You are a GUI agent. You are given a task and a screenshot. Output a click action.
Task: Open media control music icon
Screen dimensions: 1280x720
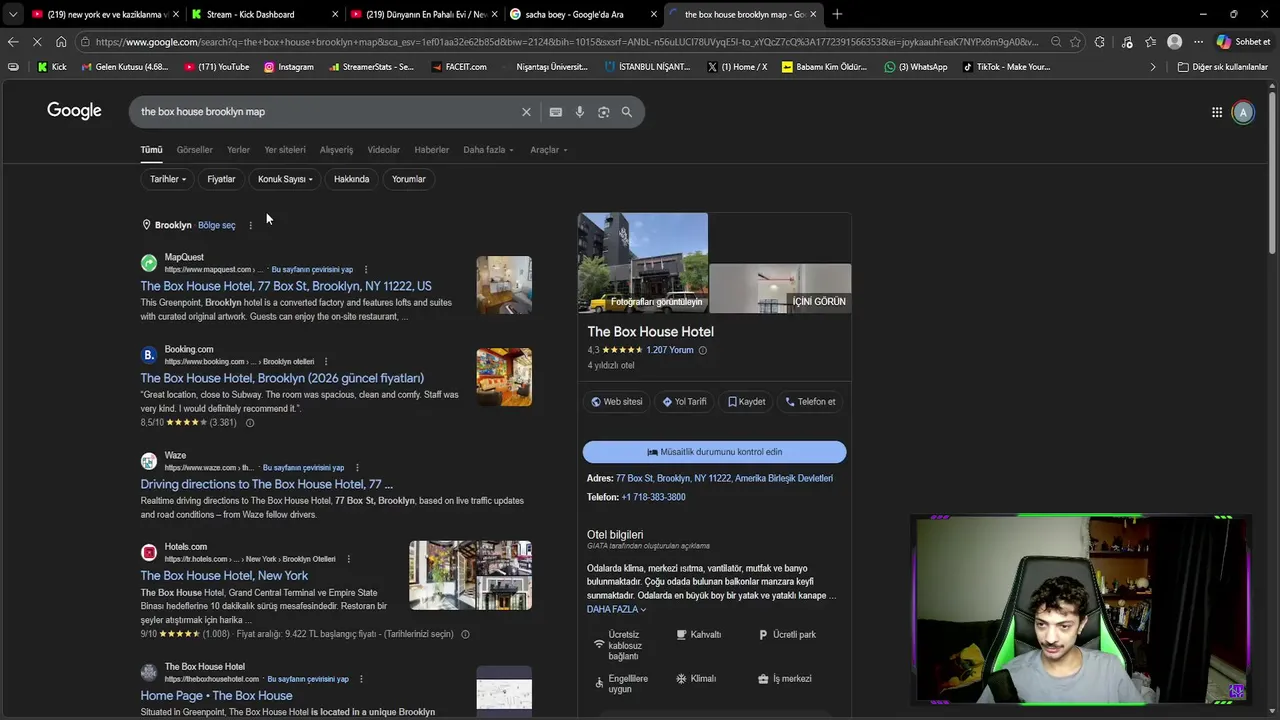(1127, 42)
